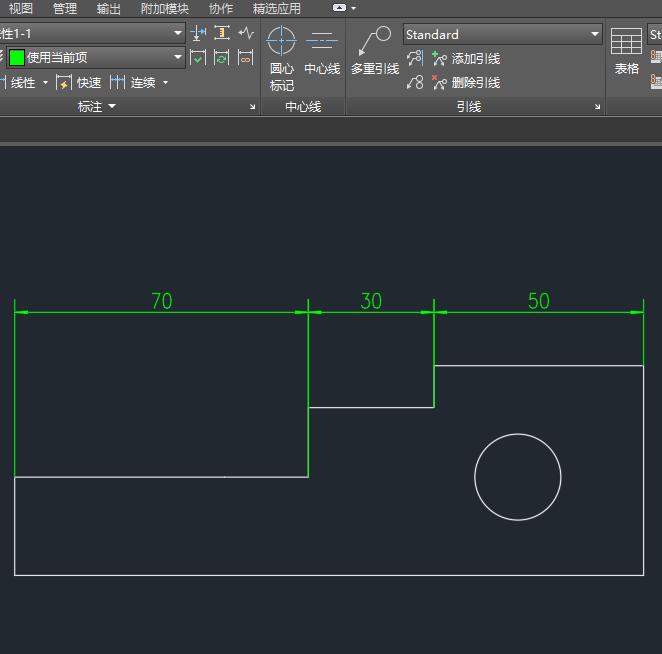Open the 标注 panel dialog launcher arrow

(x=252, y=107)
